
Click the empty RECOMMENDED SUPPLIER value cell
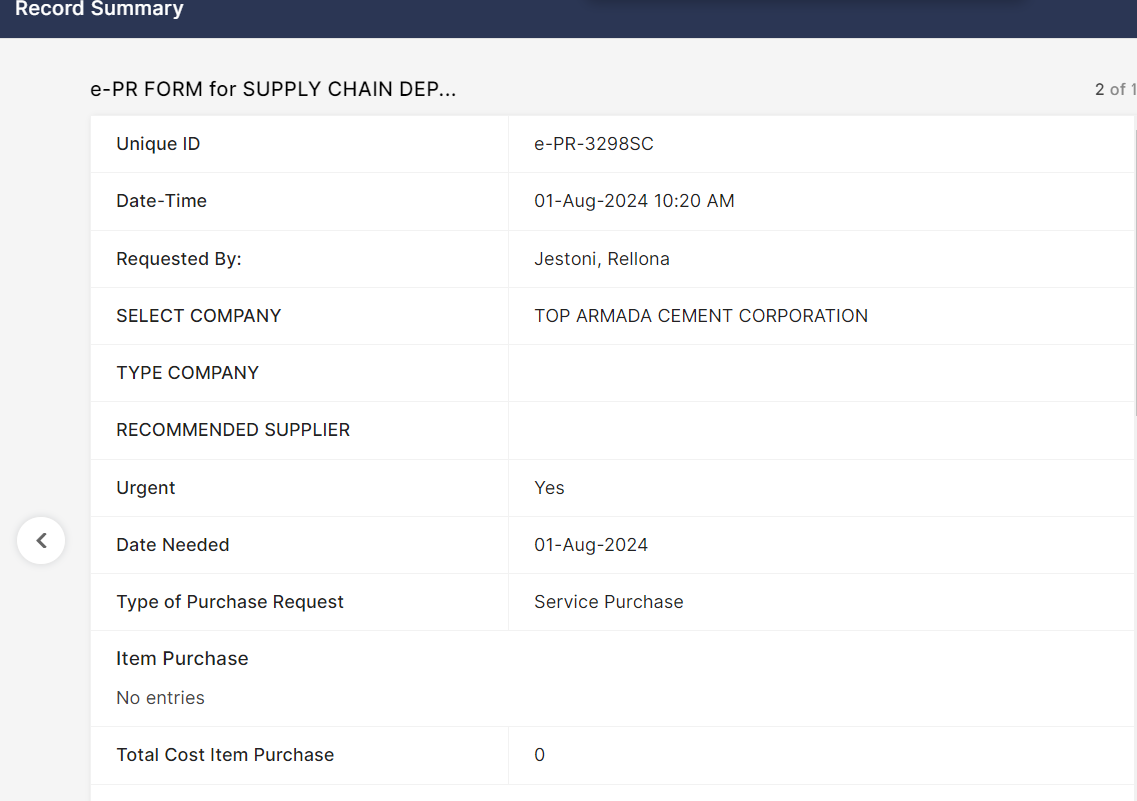[820, 430]
